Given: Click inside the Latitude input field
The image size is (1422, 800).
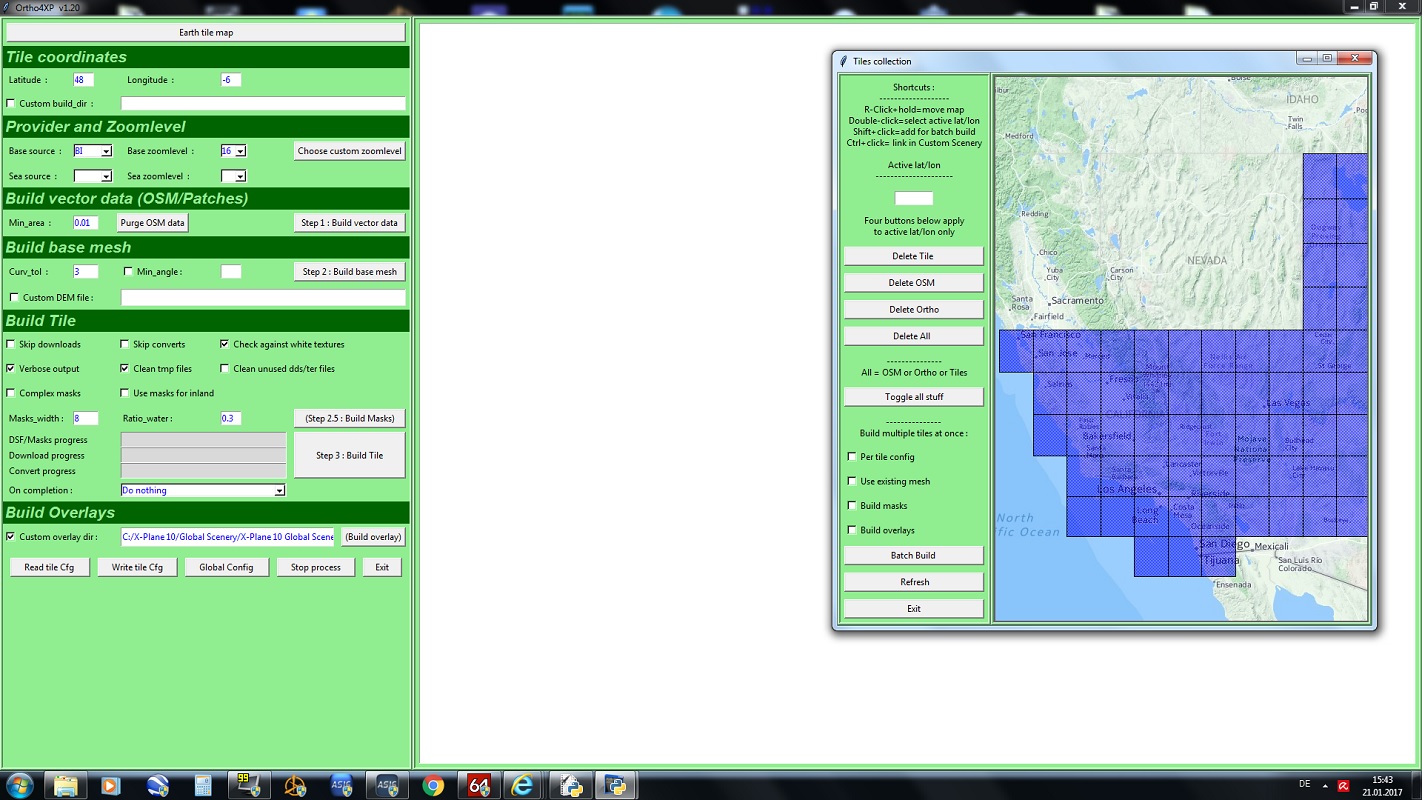Looking at the screenshot, I should [x=82, y=79].
